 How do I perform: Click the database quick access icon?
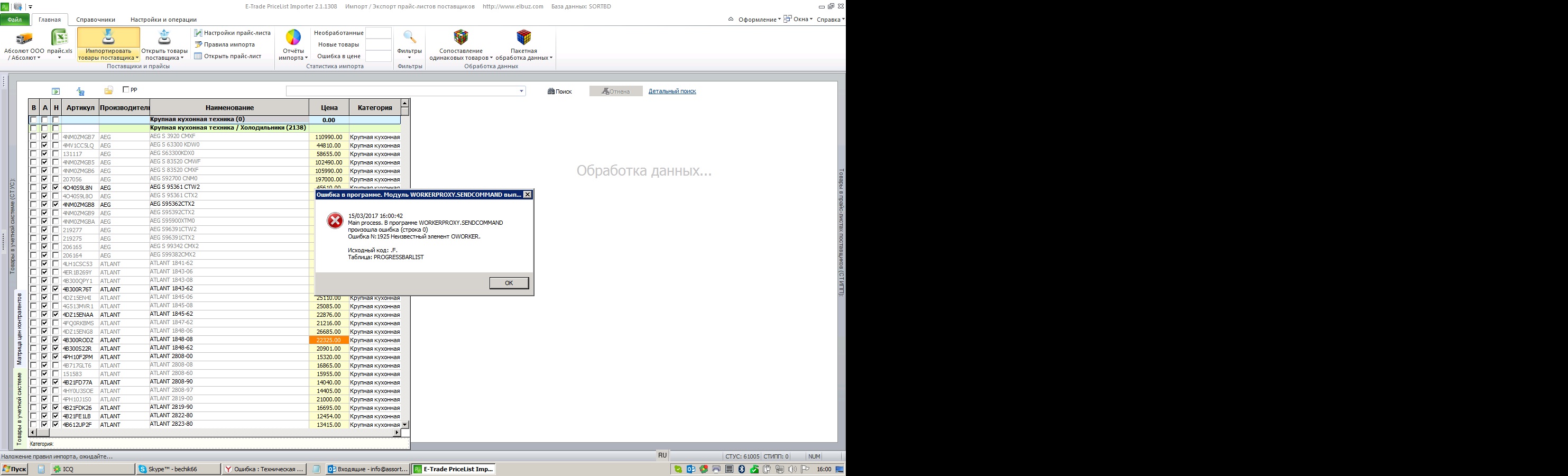pos(17,7)
